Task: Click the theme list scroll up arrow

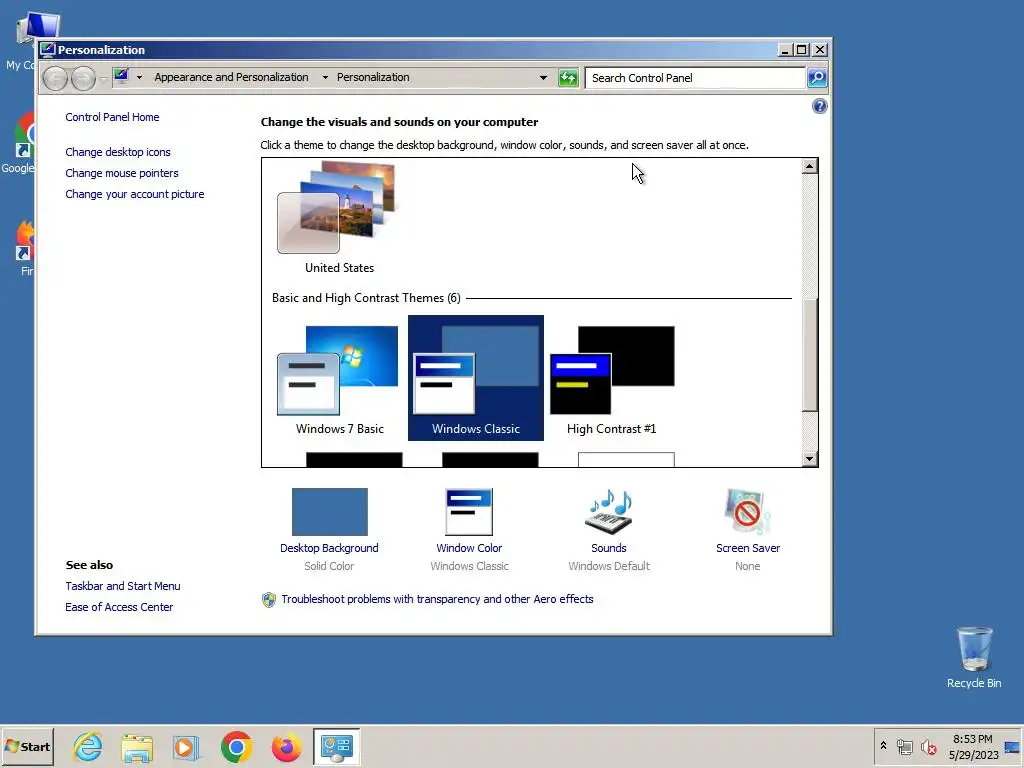Action: tap(809, 166)
